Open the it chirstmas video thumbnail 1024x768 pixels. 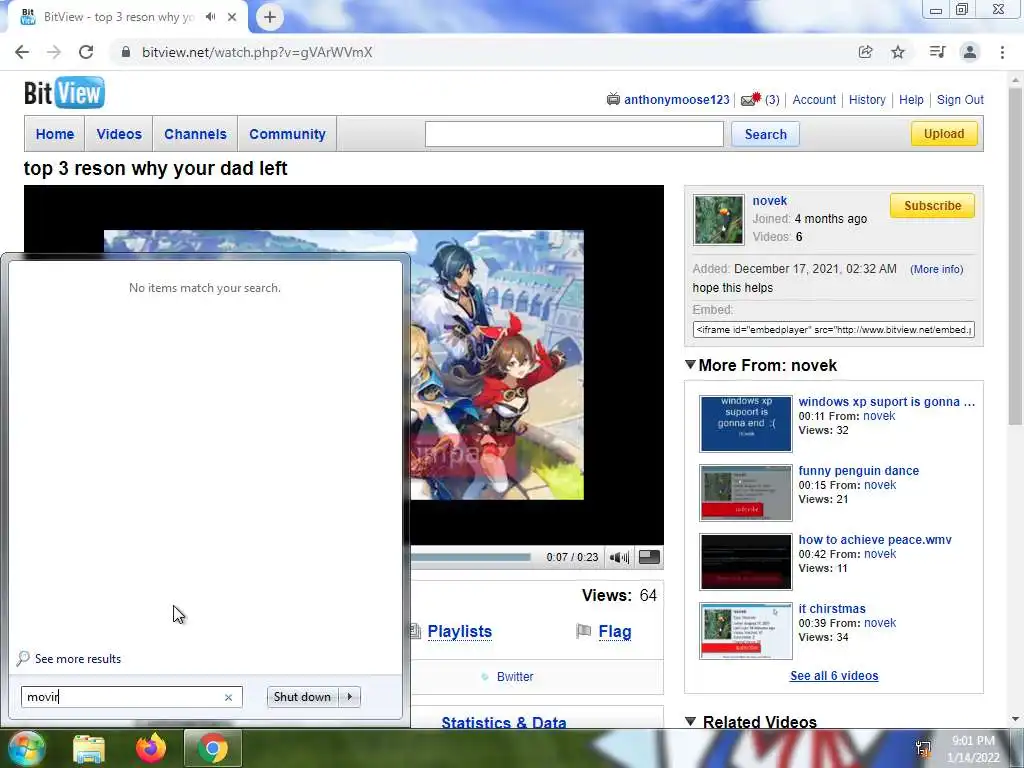746,631
